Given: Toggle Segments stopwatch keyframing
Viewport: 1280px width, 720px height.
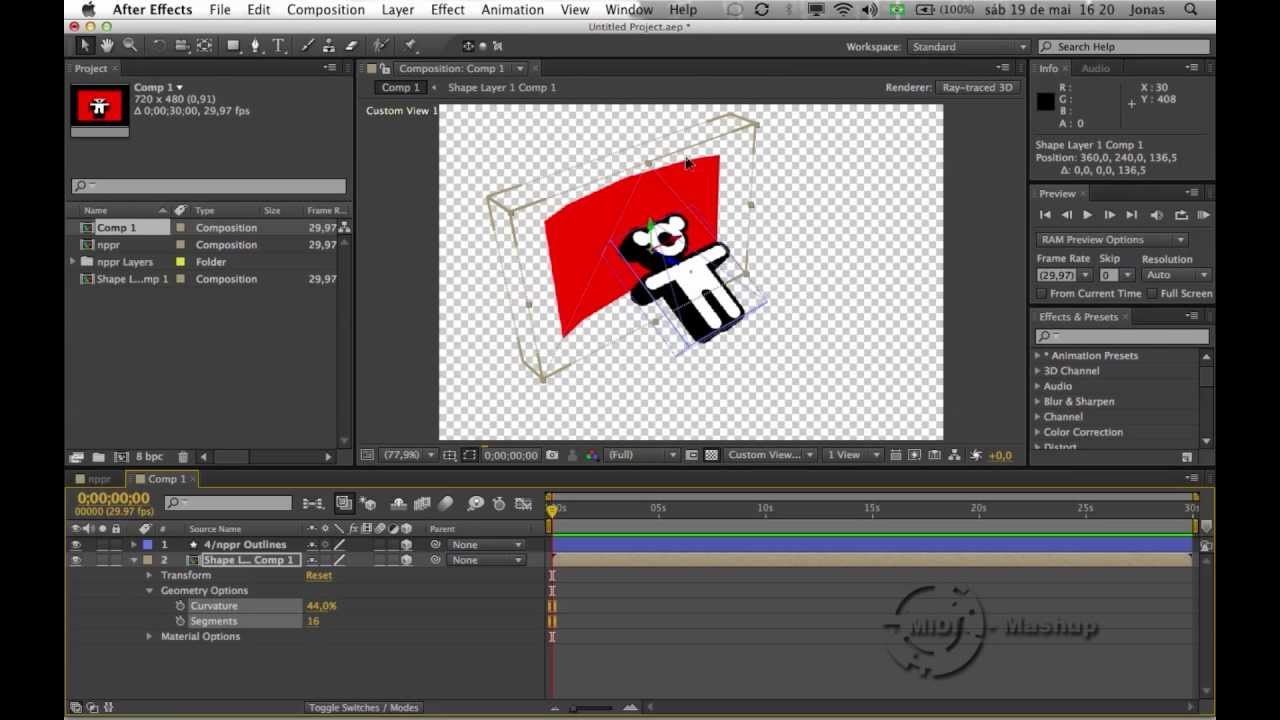Looking at the screenshot, I should click(x=180, y=621).
